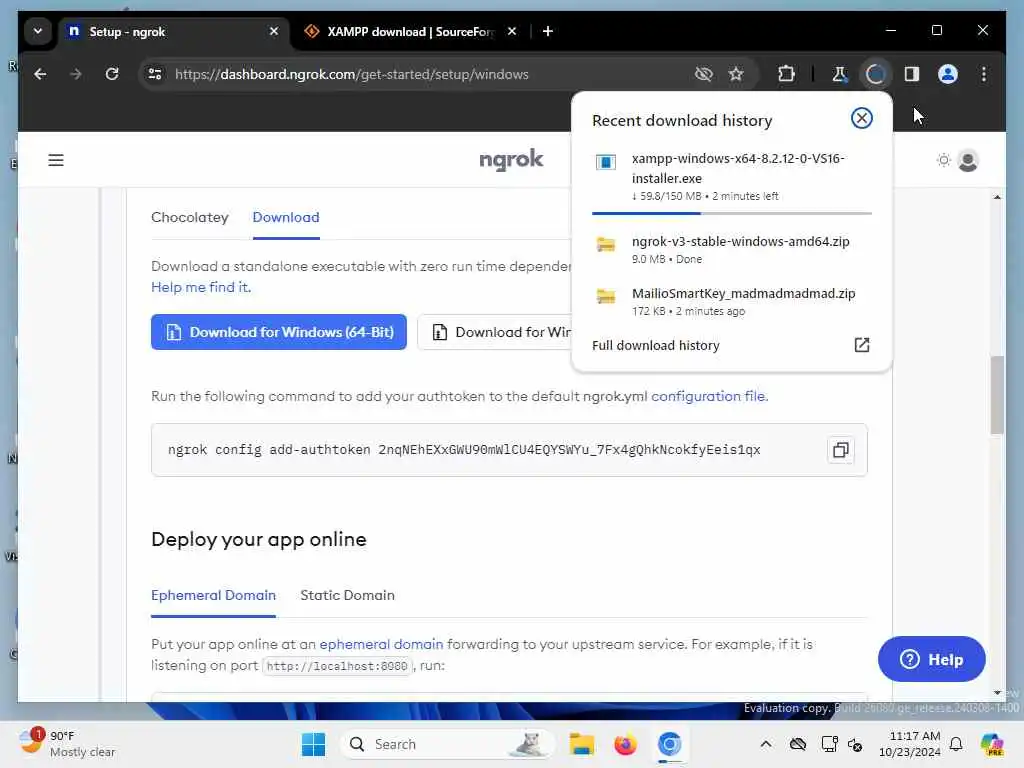The width and height of the screenshot is (1024, 768).
Task: Click the OneDrive cloud tray icon
Action: 797,744
